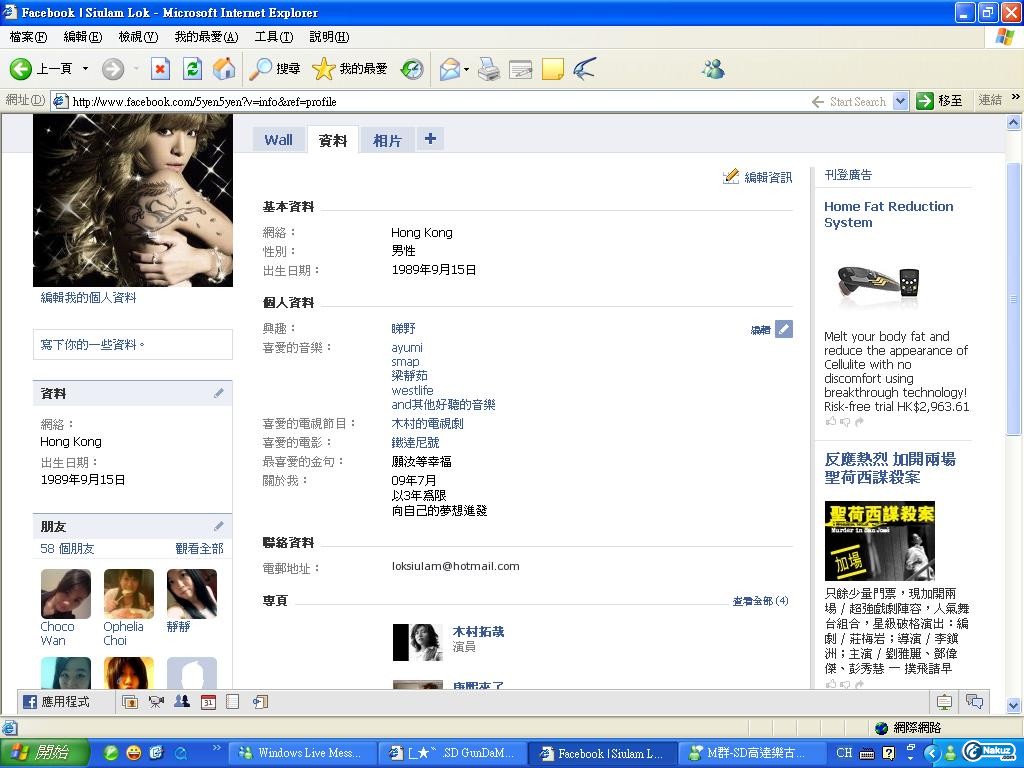Open the events calendar icon in Facebook's bottom bar
This screenshot has height=768, width=1024.
coord(208,702)
